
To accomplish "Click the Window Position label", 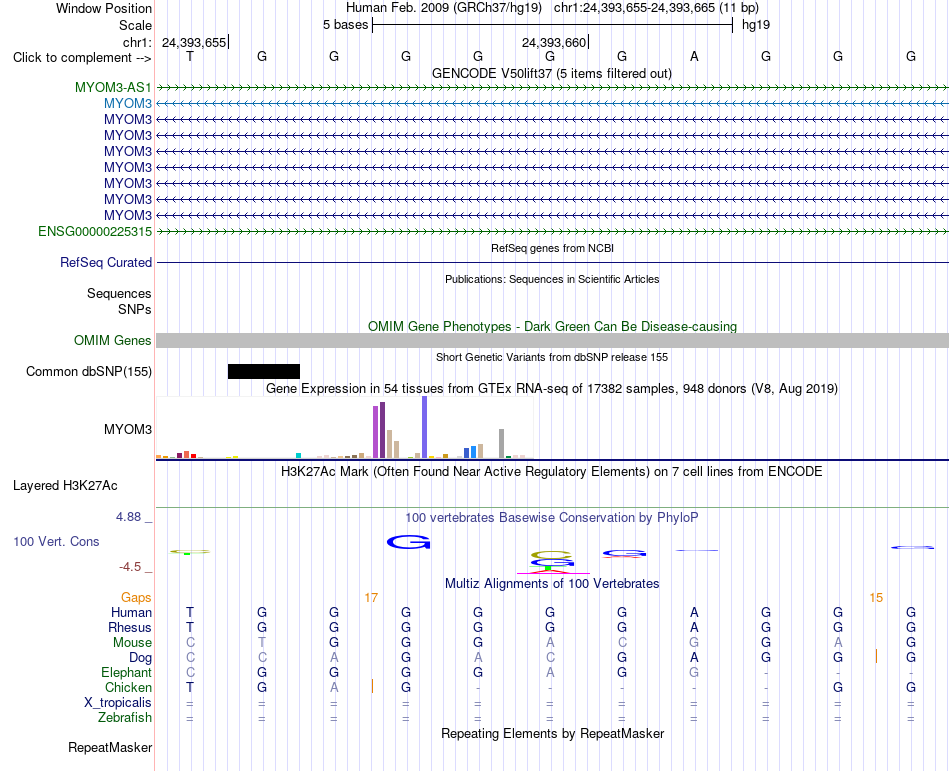I will [x=104, y=8].
